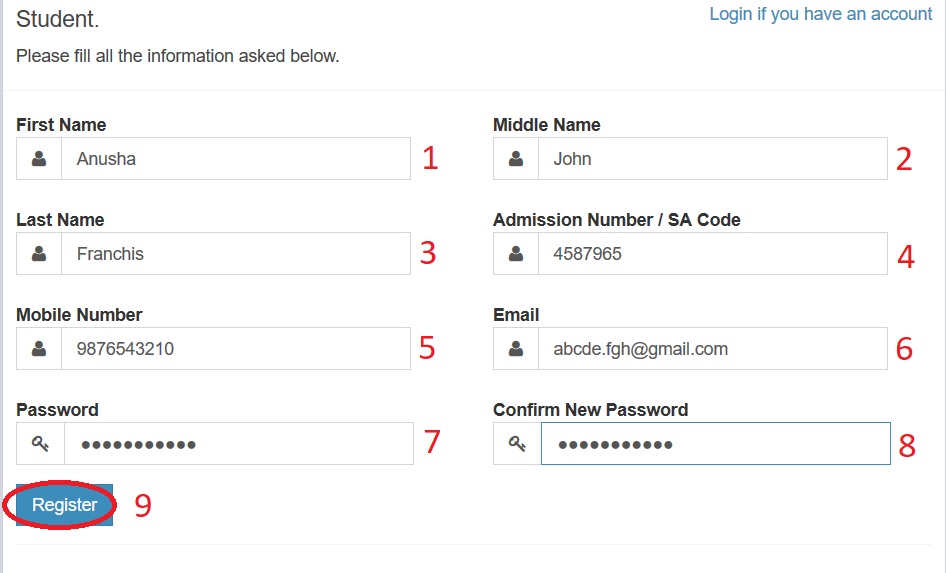946x573 pixels.
Task: Select the Last Name field containing Franchis
Action: (235, 254)
